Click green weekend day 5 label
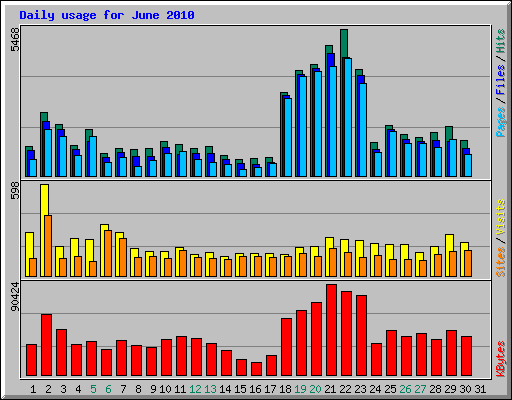 (93, 389)
